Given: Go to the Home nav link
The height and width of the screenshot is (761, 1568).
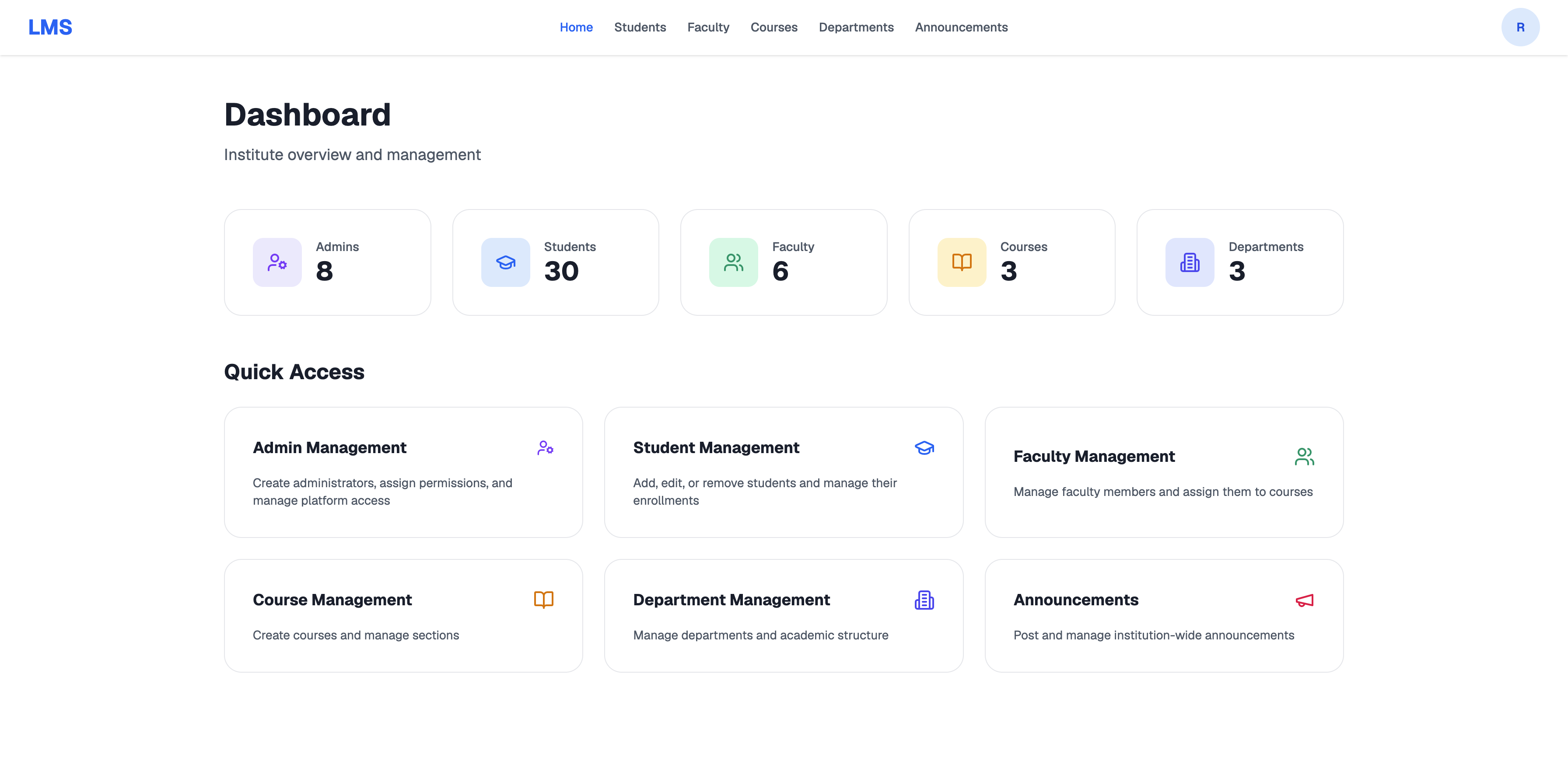Looking at the screenshot, I should tap(576, 28).
